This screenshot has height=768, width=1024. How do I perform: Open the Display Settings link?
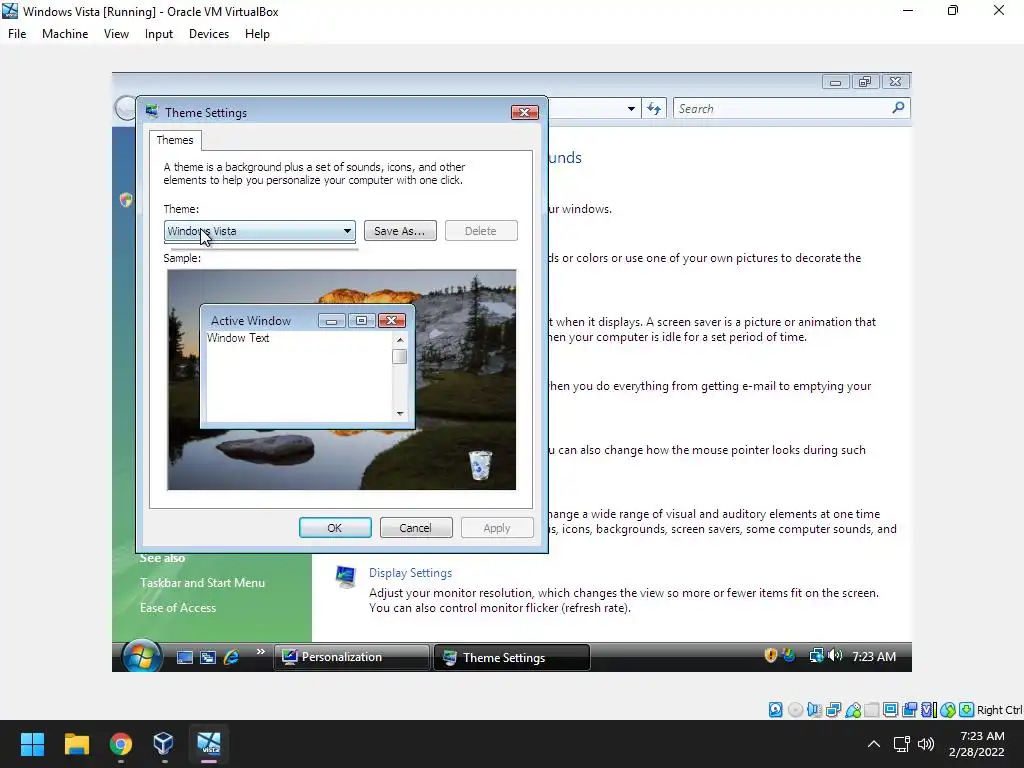[x=410, y=573]
